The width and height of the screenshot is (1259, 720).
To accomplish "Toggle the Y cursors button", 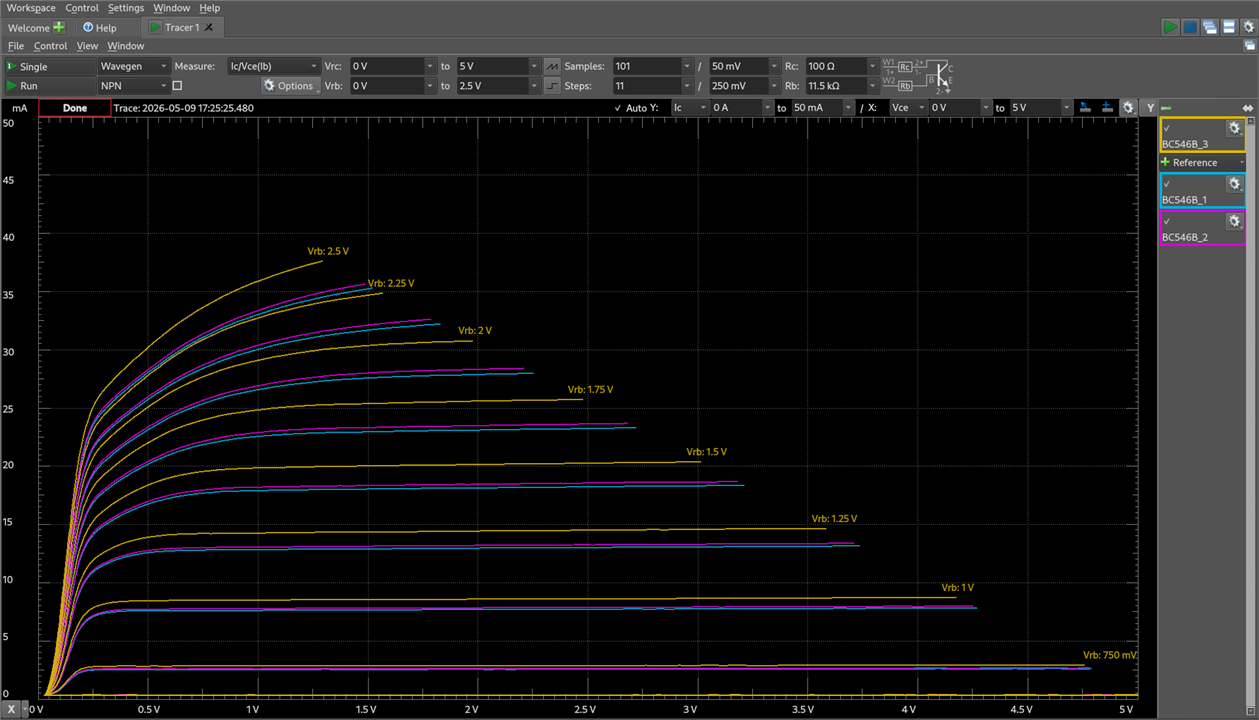I will [x=1150, y=107].
